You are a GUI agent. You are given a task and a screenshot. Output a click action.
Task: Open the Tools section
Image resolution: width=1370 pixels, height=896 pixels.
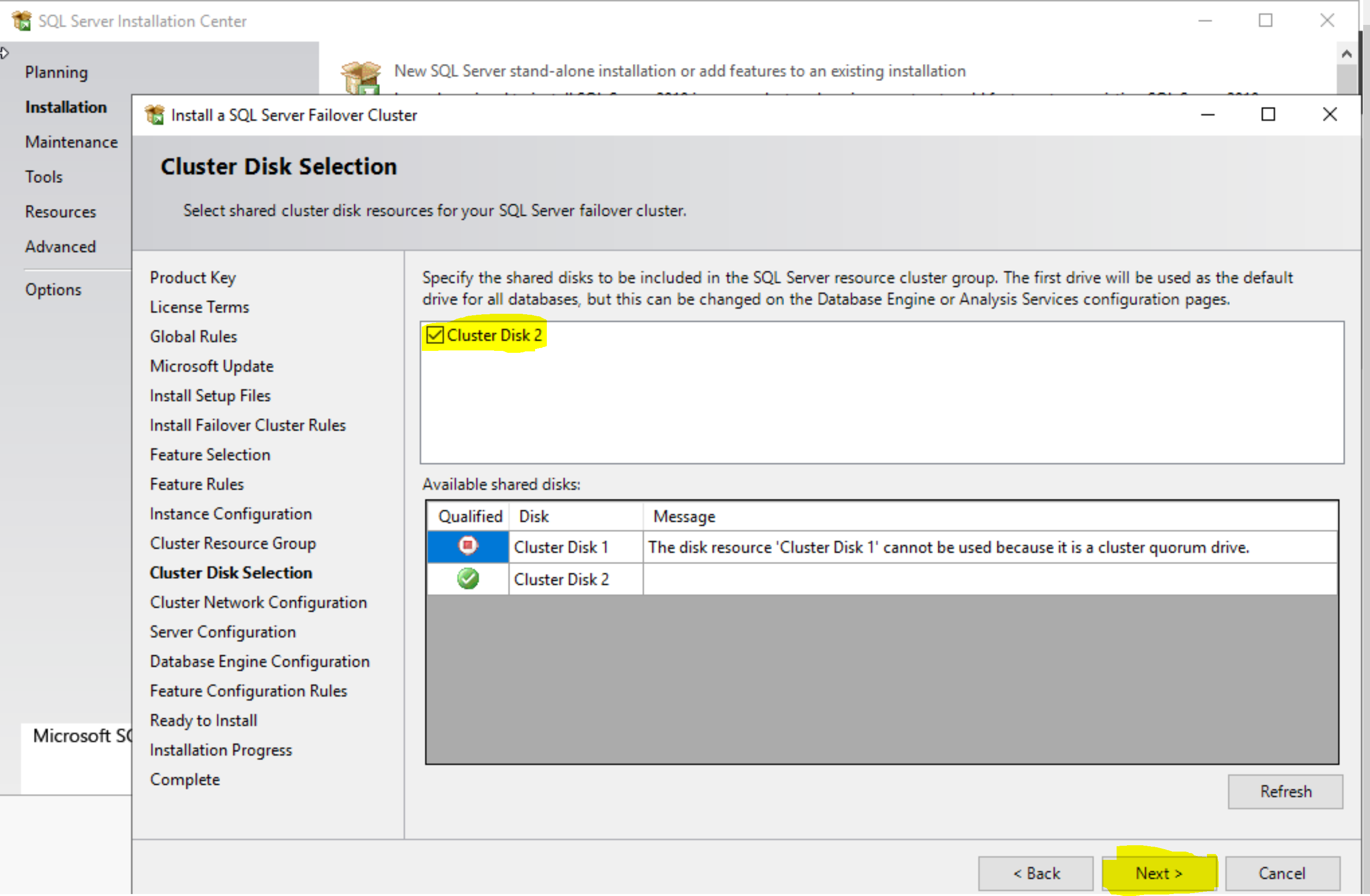tap(44, 177)
